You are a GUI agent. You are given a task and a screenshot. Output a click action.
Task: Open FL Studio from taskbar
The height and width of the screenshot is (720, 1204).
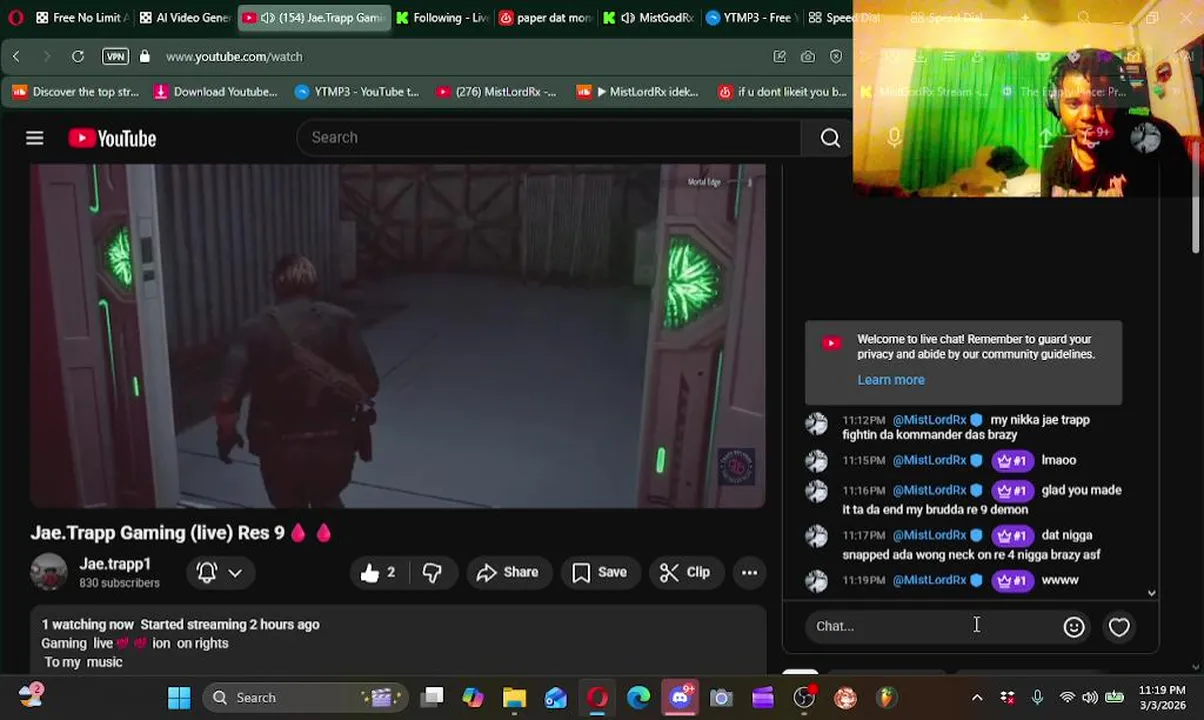[x=886, y=698]
